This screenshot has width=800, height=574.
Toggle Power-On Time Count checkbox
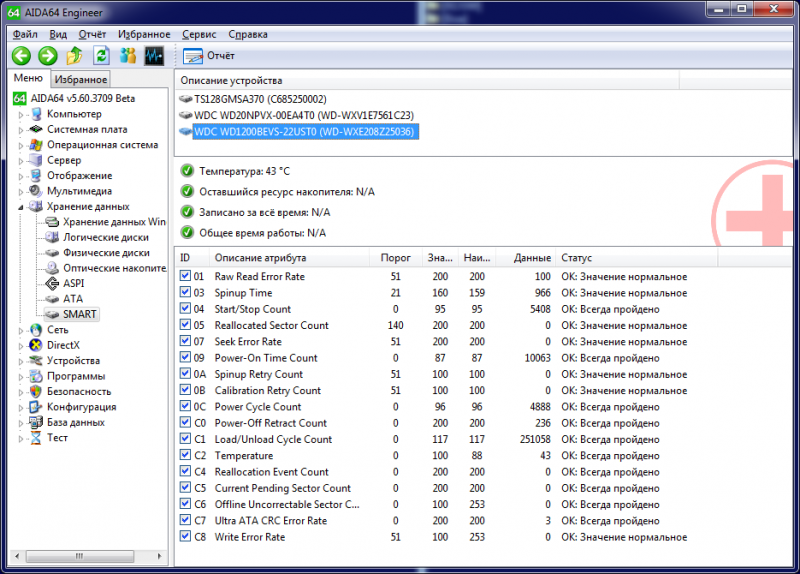click(x=185, y=358)
